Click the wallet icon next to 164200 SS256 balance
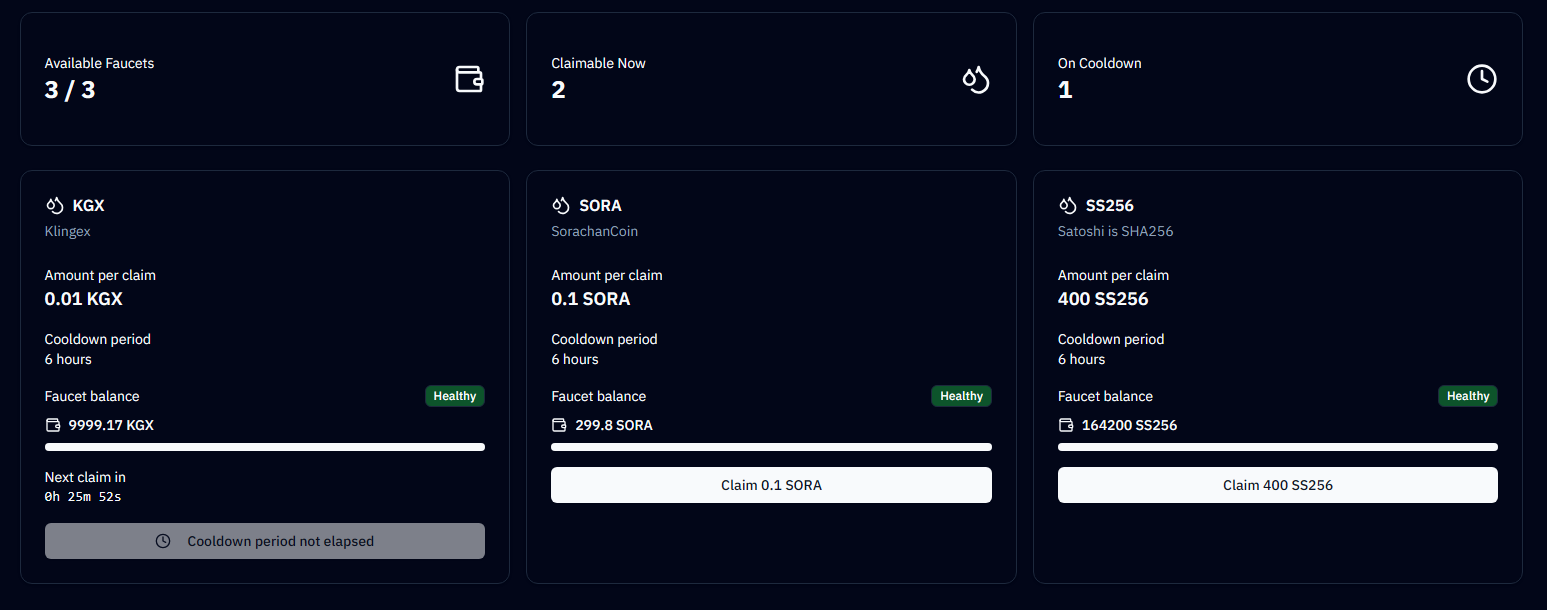The image size is (1547, 610). pyautogui.click(x=1066, y=424)
